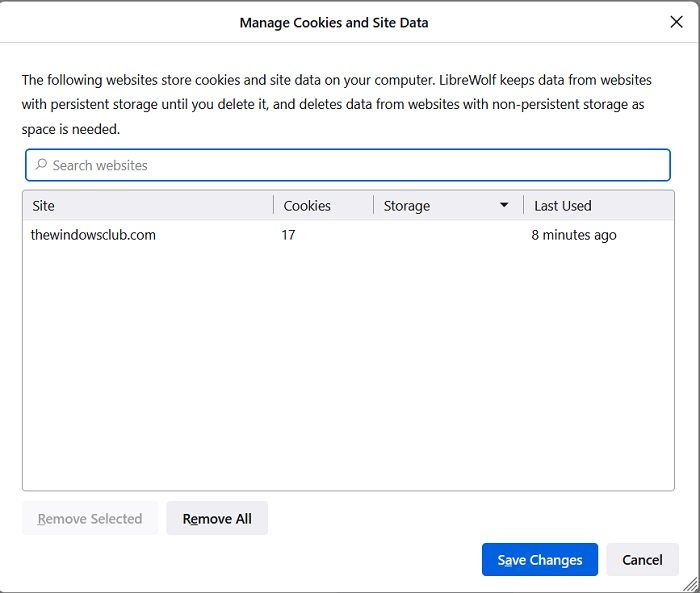Remove All cookies and site data
Screen dimensions: 700x593
(x=217, y=519)
